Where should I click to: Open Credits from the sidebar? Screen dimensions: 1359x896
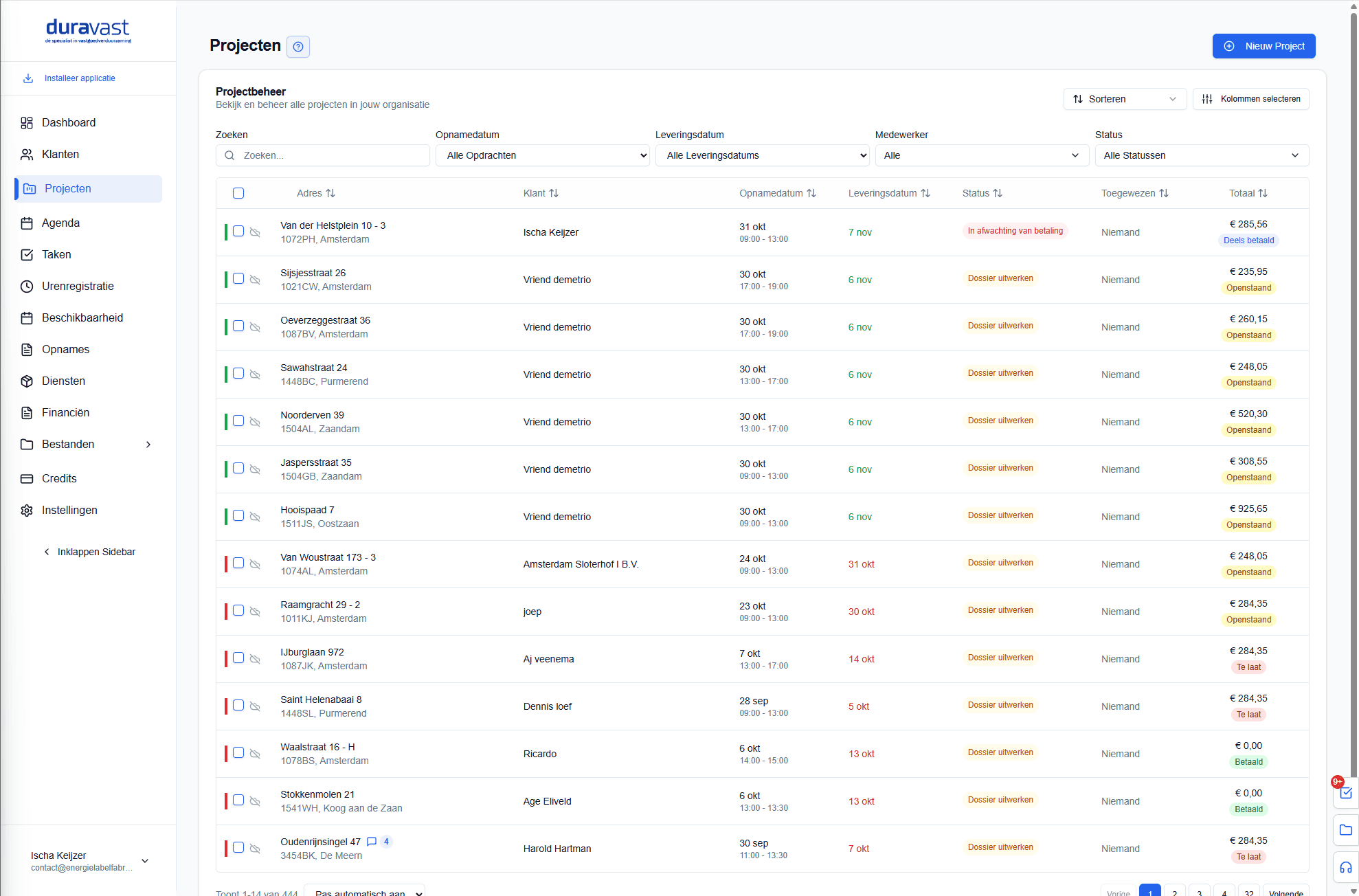click(x=59, y=478)
